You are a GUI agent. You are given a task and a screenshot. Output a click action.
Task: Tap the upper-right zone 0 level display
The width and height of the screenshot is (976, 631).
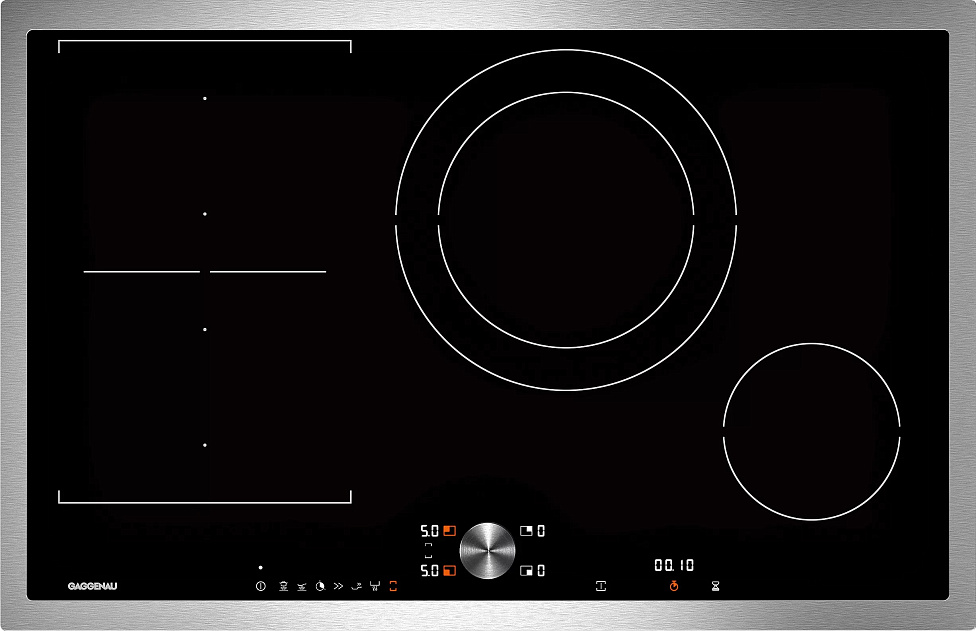pyautogui.click(x=541, y=531)
